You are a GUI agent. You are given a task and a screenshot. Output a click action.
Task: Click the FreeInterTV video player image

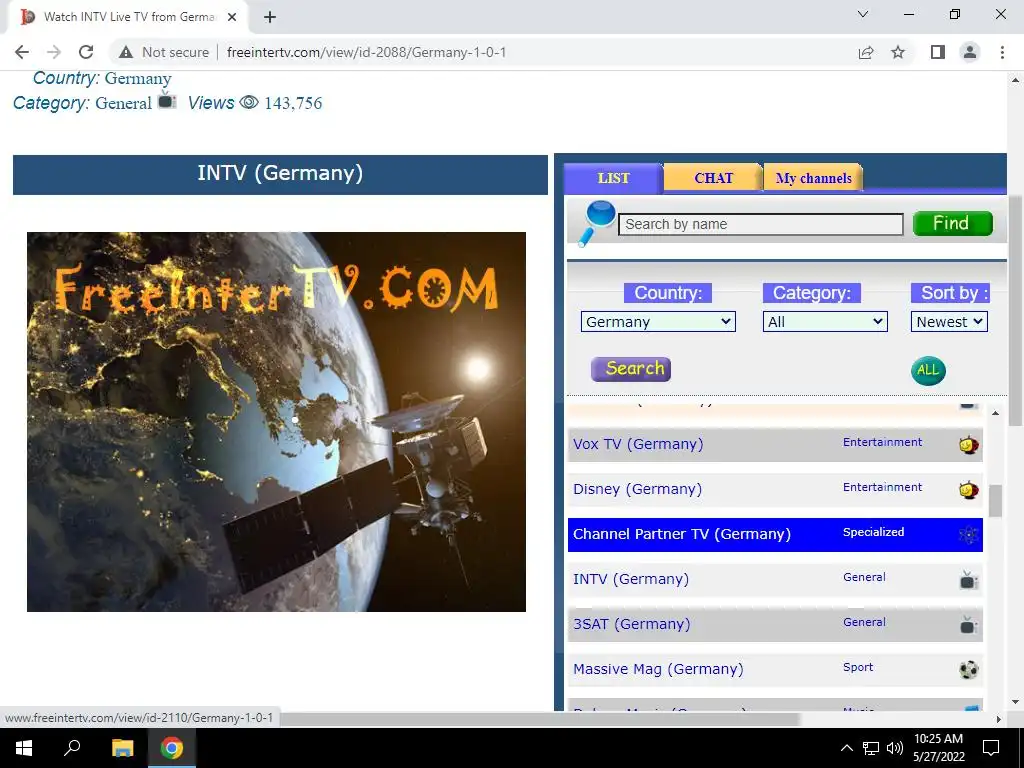276,422
